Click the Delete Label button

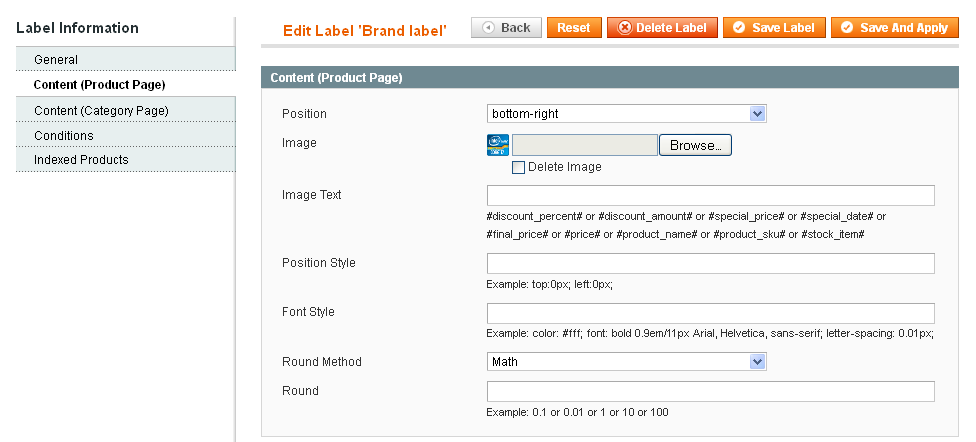point(661,28)
